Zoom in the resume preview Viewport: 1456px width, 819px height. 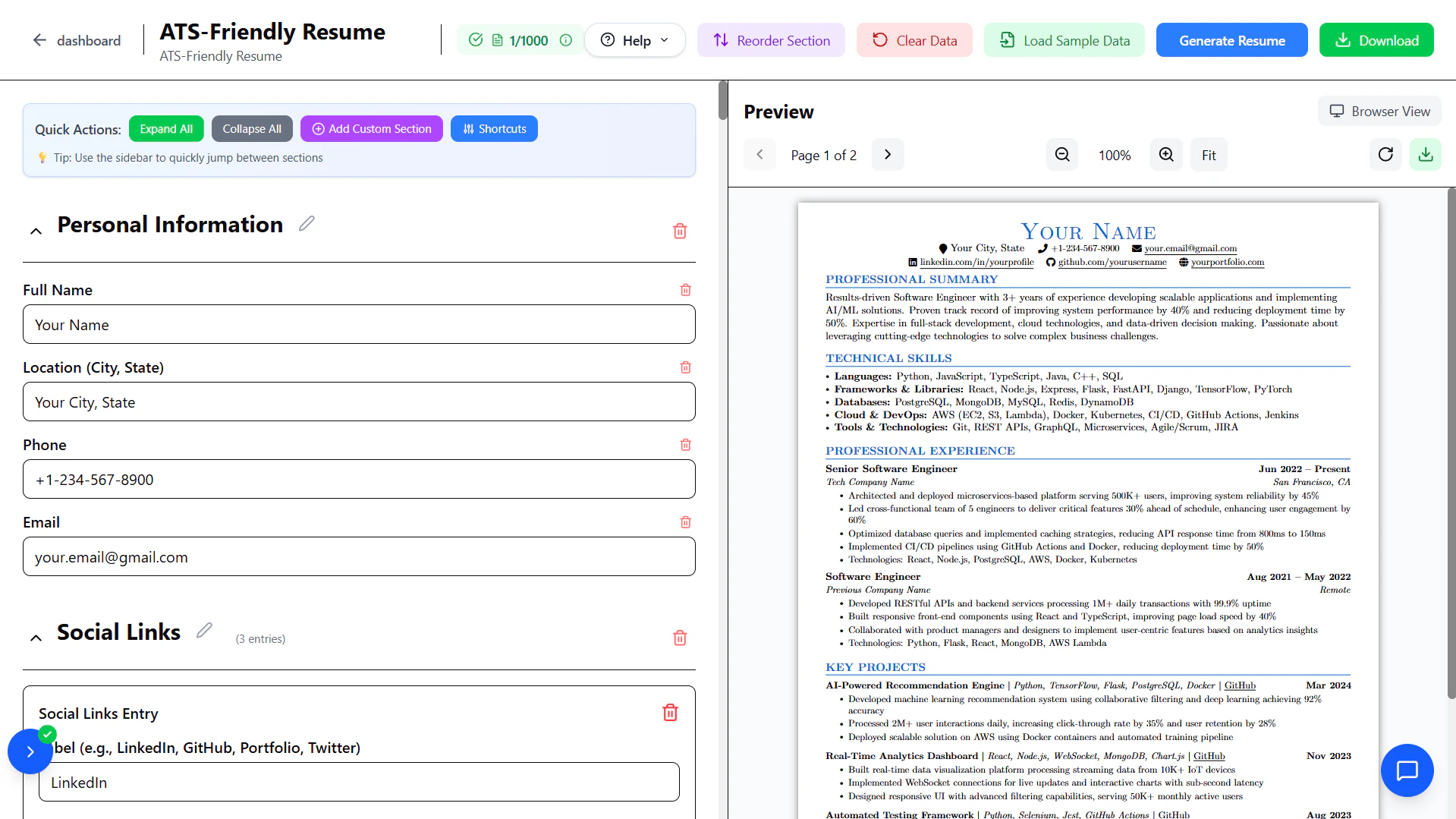coord(1166,154)
